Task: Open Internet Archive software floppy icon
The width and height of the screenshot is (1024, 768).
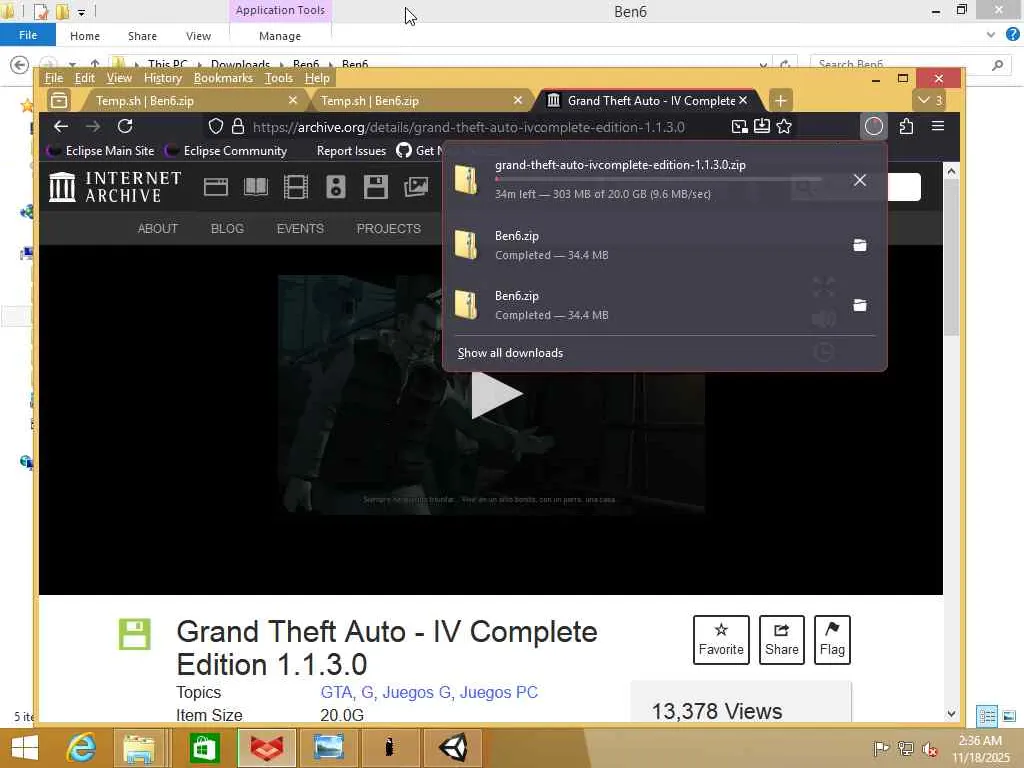Action: pyautogui.click(x=376, y=187)
